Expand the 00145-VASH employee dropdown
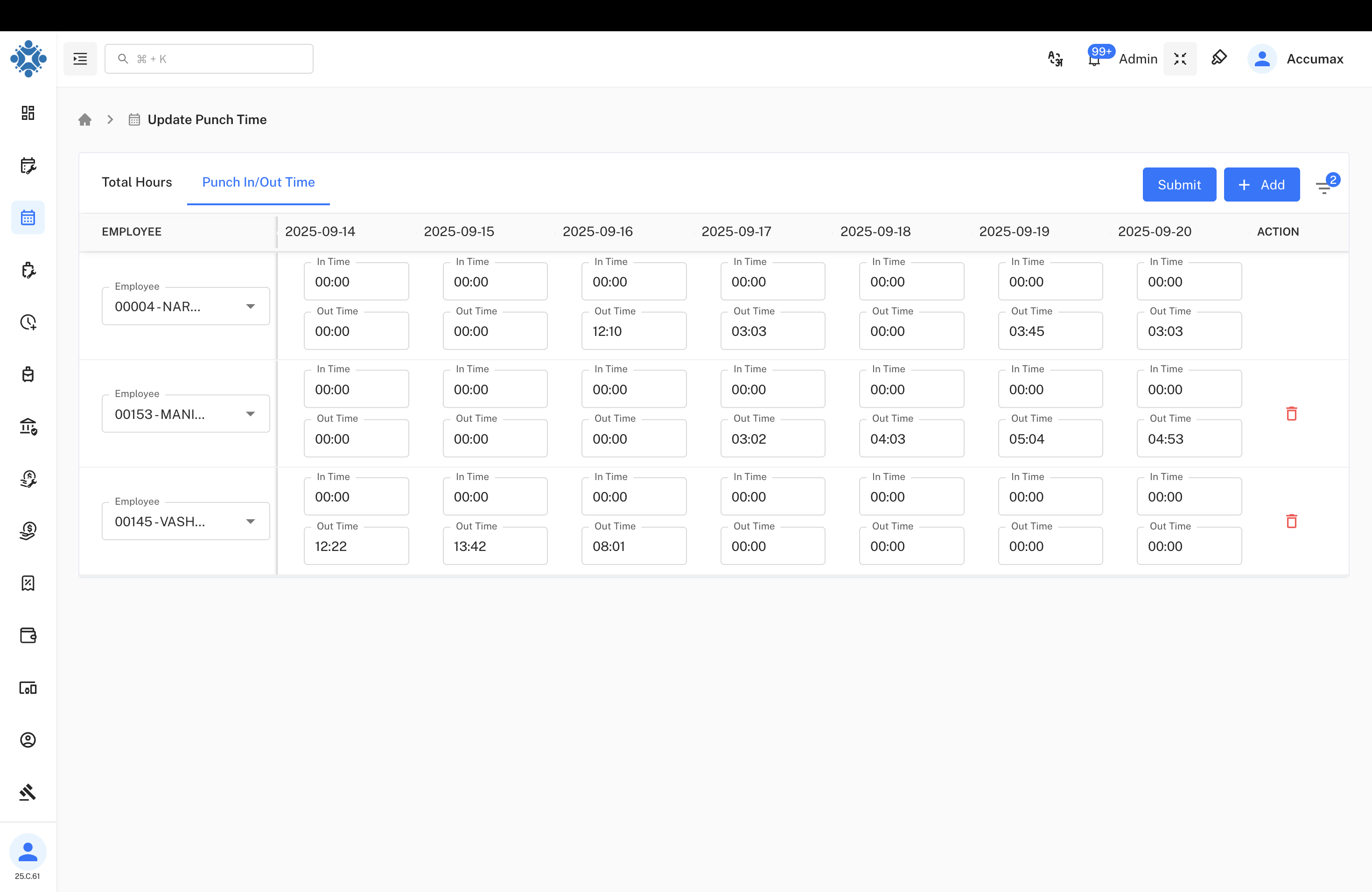The height and width of the screenshot is (892, 1372). click(x=250, y=521)
